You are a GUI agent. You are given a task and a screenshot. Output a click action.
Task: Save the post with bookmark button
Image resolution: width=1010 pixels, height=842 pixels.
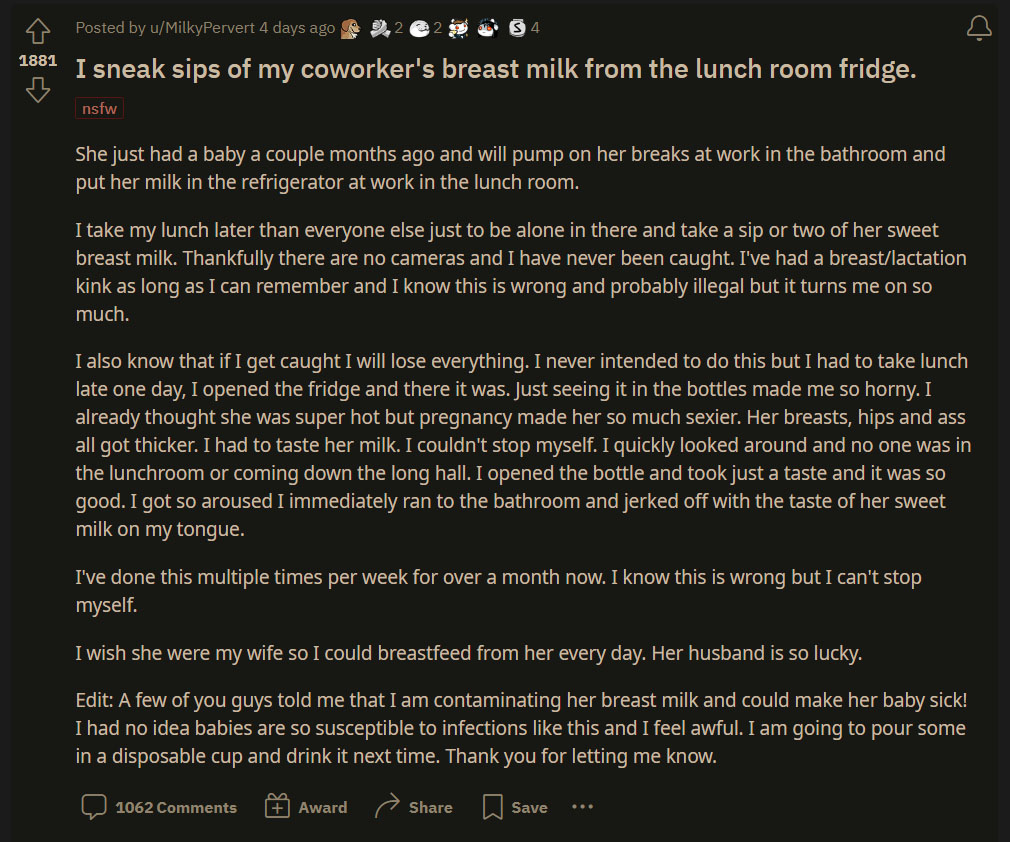[515, 807]
